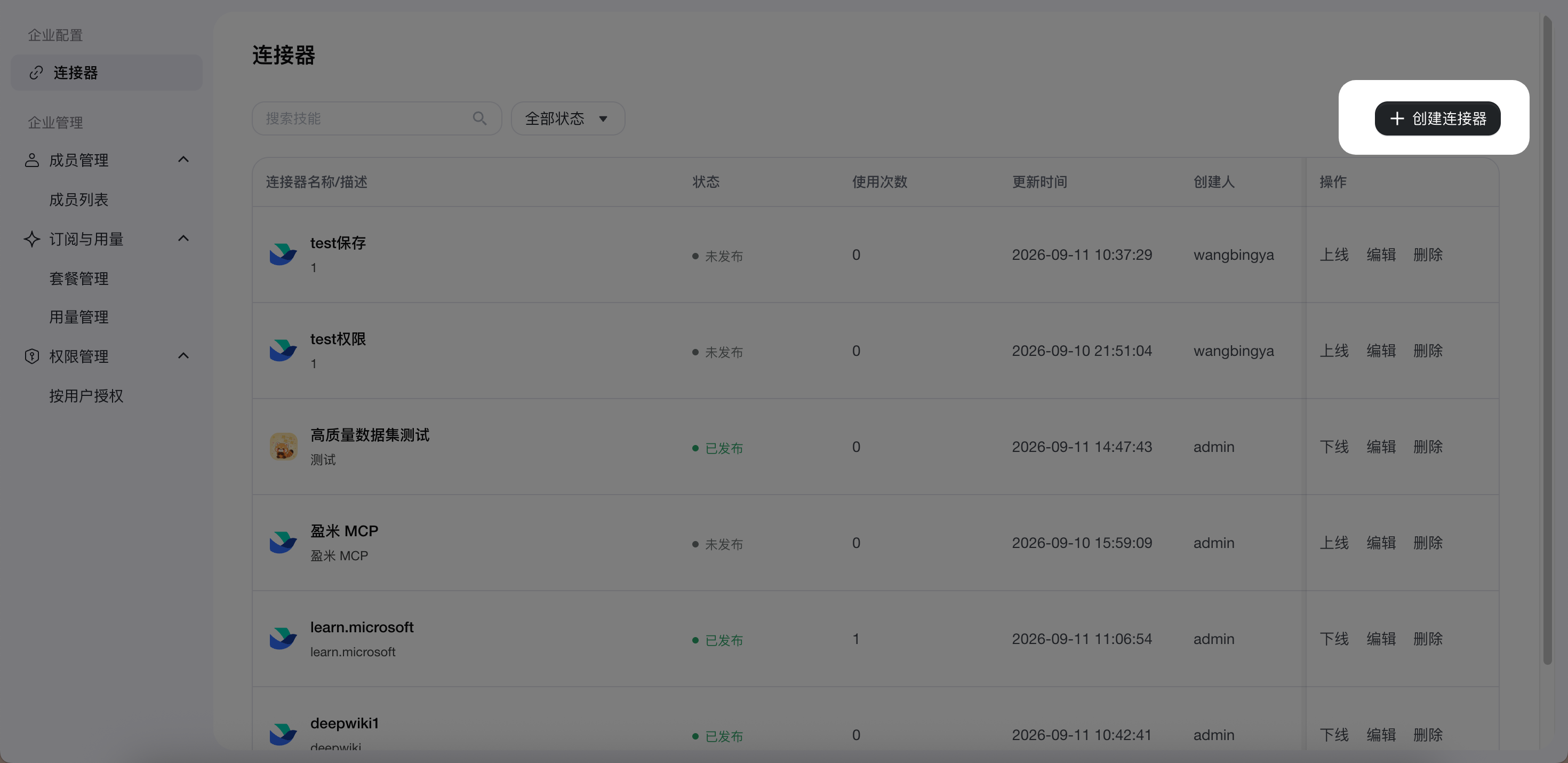Click the search magnifier icon

coord(479,118)
